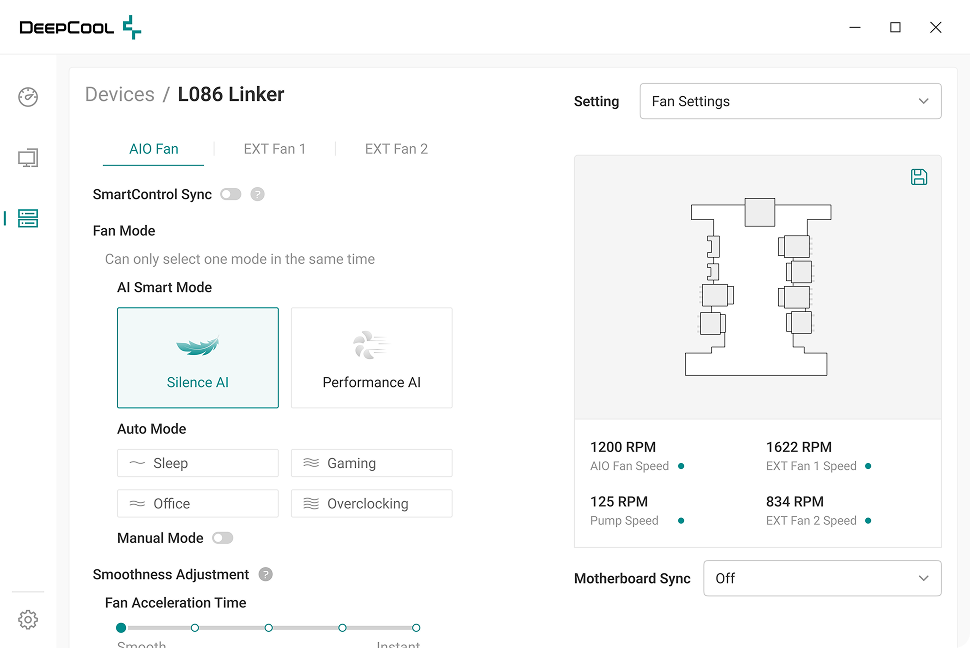Open settings gear icon at bottom left

[x=28, y=620]
